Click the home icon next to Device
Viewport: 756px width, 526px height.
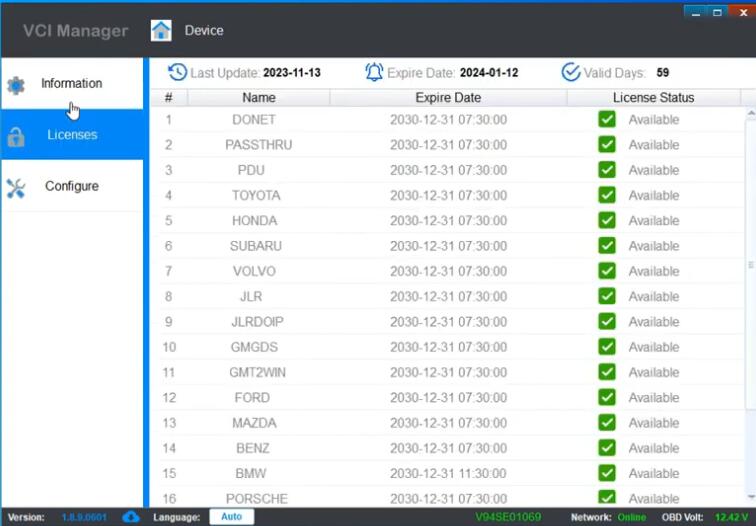pos(161,31)
